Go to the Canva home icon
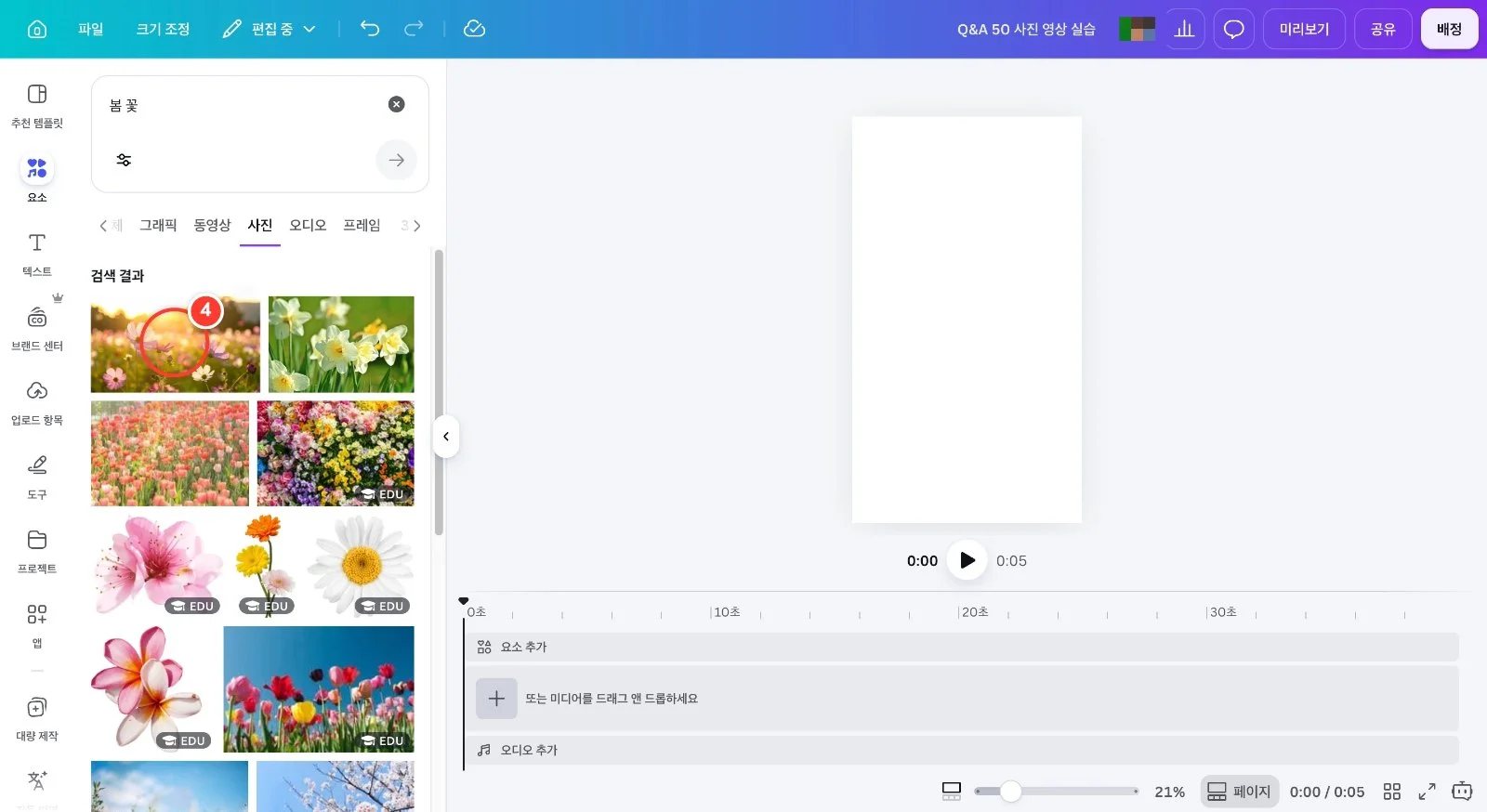The image size is (1487, 812). pos(37,29)
